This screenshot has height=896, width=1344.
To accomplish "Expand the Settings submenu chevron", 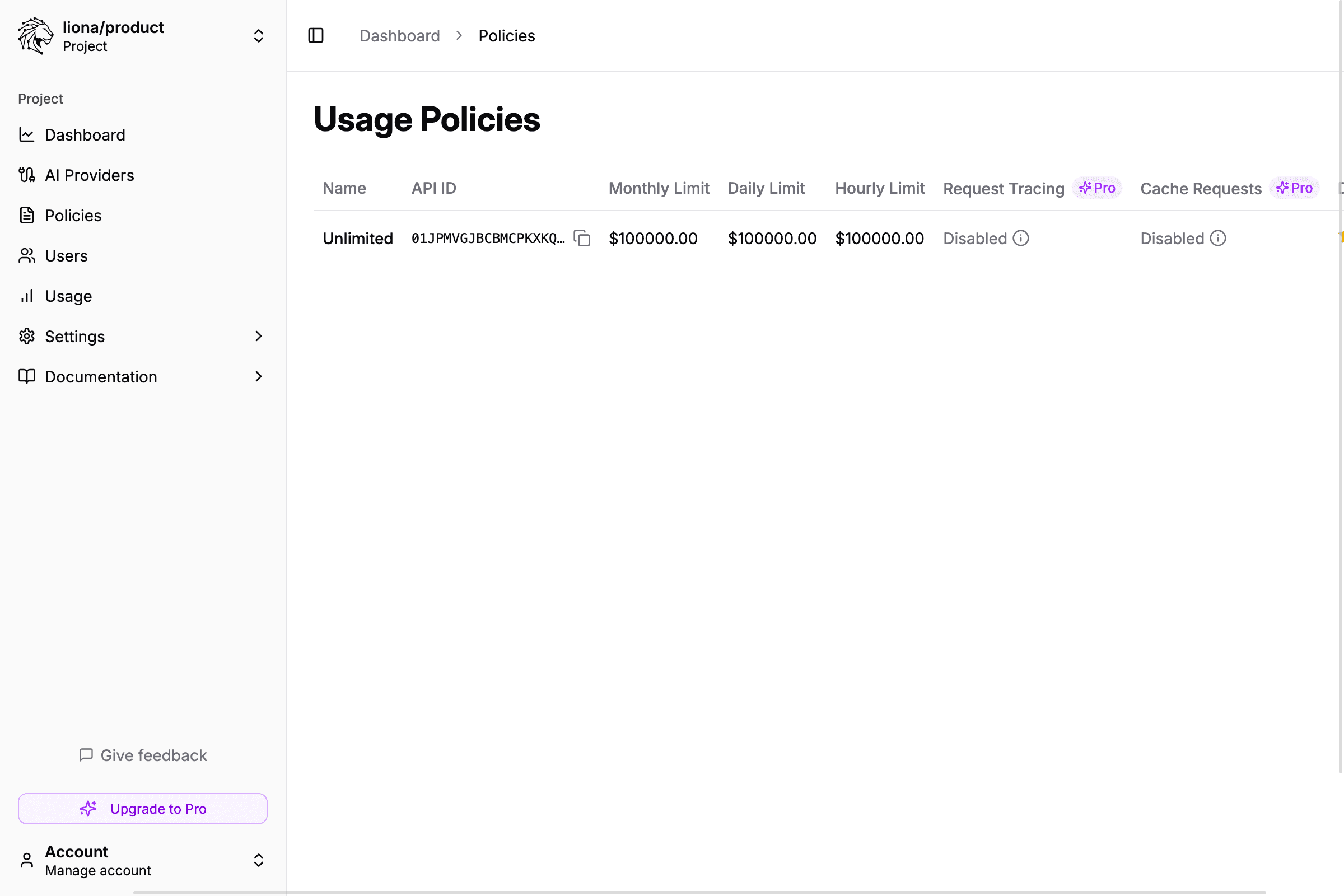I will [x=258, y=336].
